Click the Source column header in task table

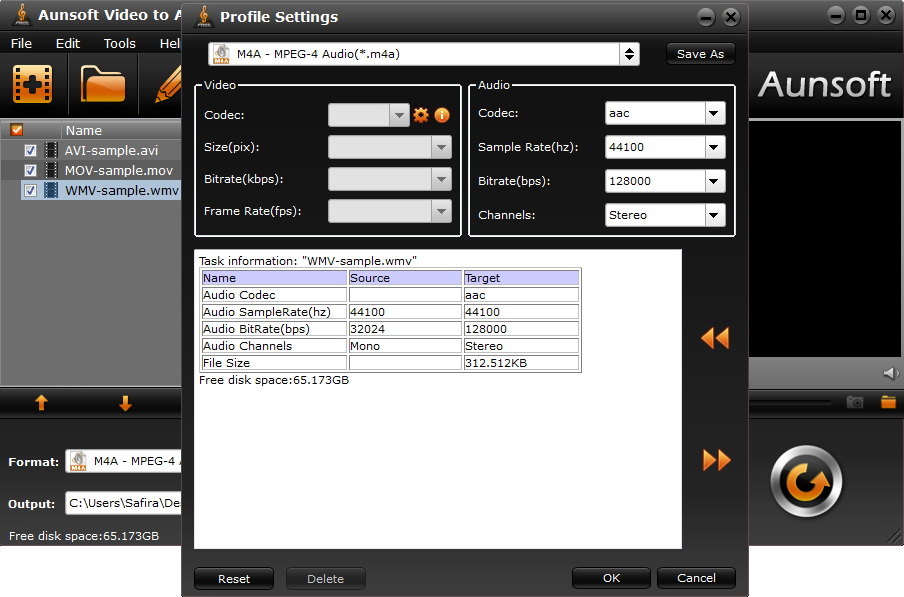click(405, 278)
